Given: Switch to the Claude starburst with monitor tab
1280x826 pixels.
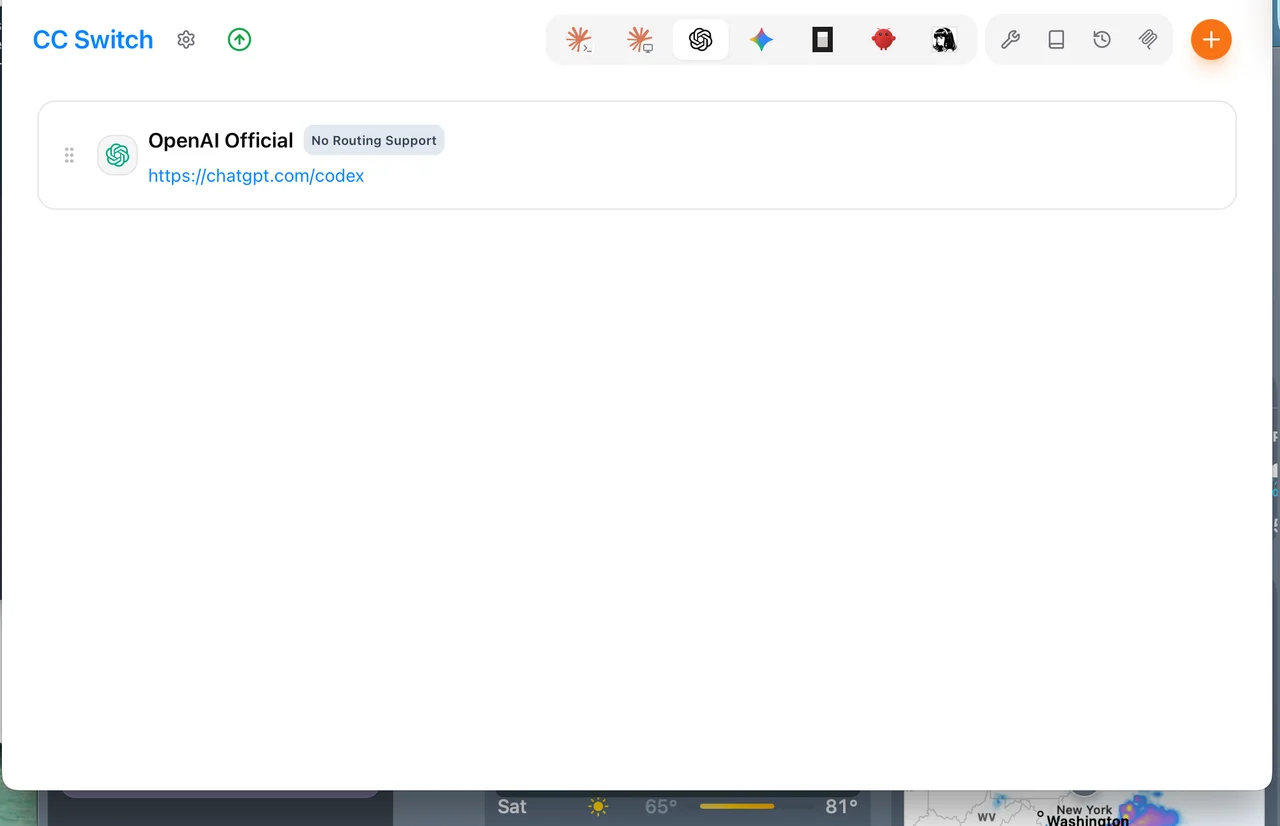Looking at the screenshot, I should 640,40.
